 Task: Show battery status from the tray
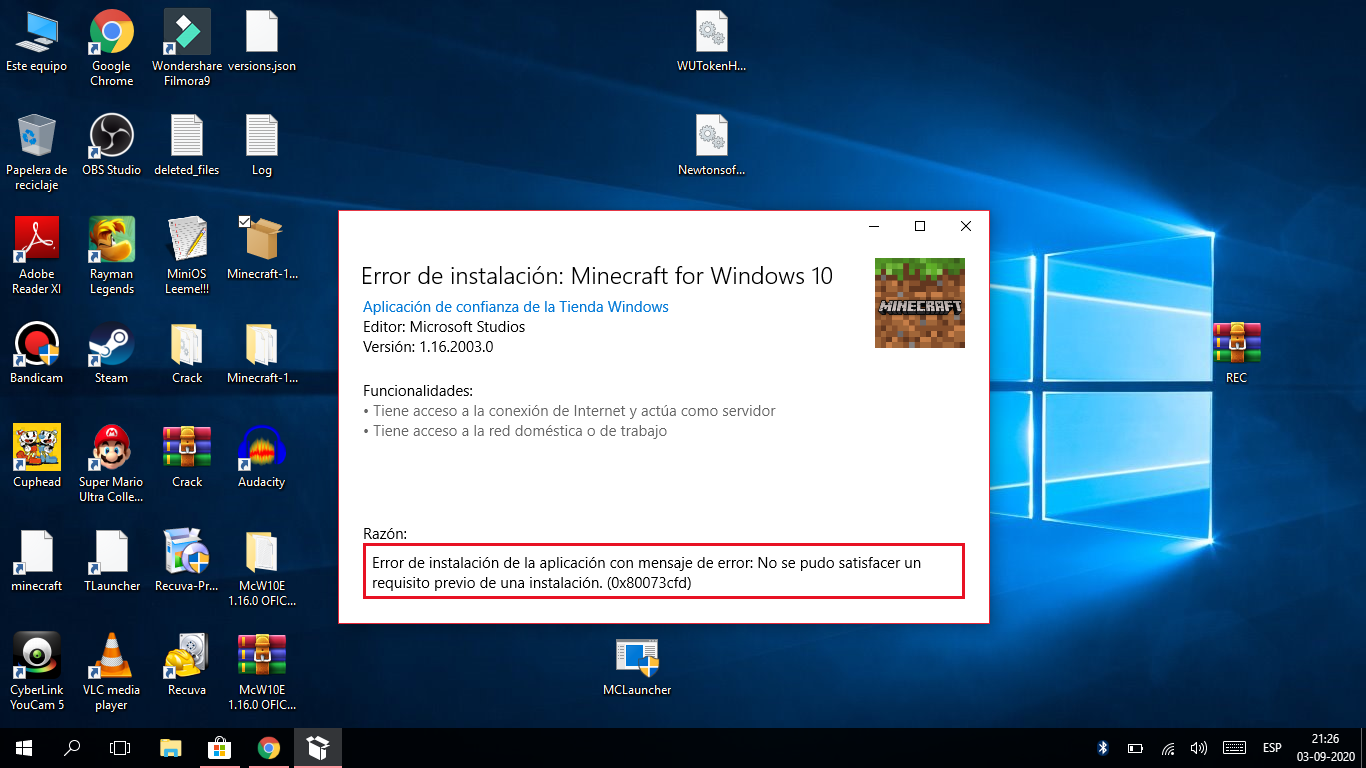1135,748
